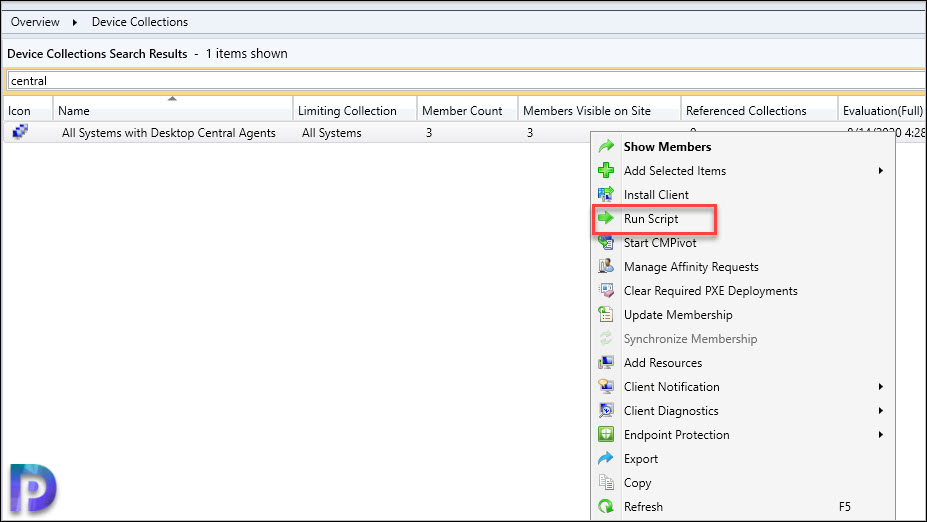Click the blue Export arrow icon

(606, 459)
